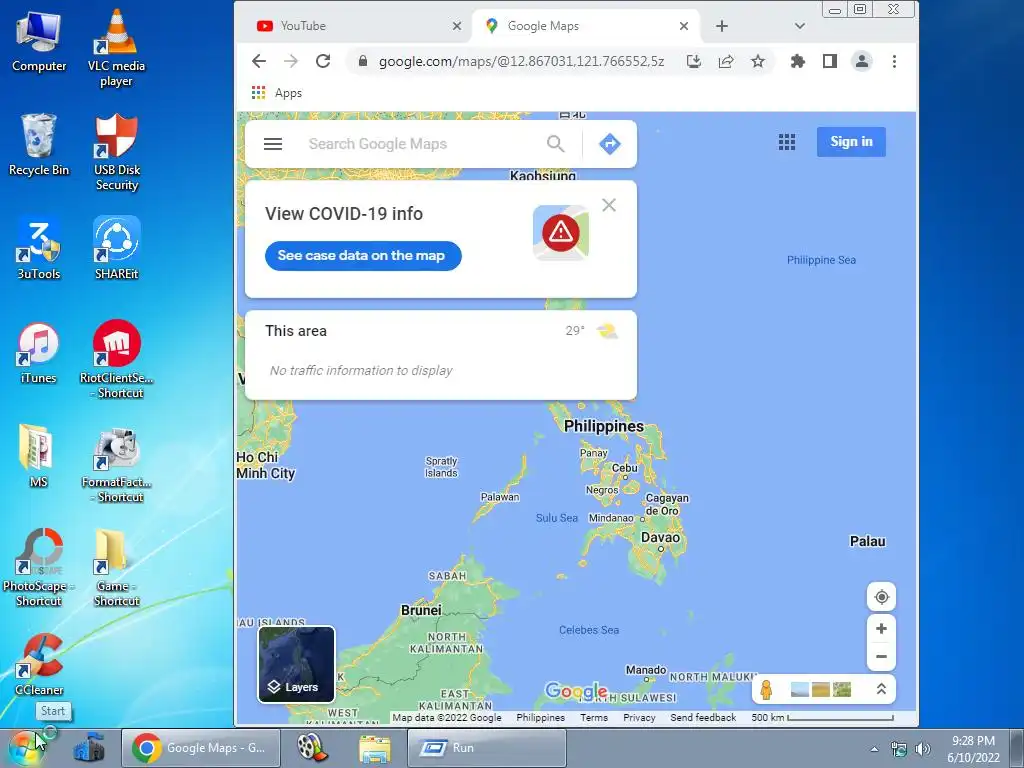Click the weather icon in This area card
1024x768 pixels.
tap(607, 330)
